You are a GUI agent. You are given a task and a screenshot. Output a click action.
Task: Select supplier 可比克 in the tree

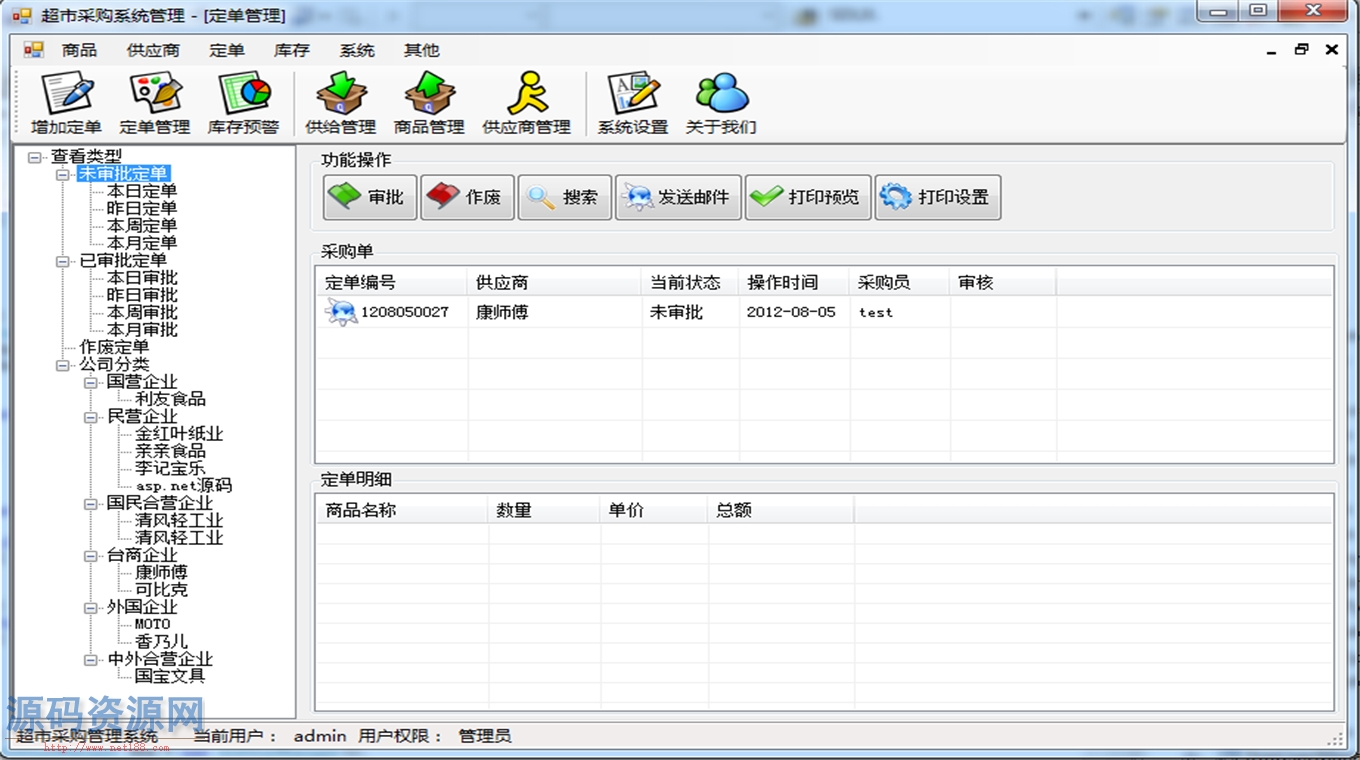pyautogui.click(x=161, y=590)
